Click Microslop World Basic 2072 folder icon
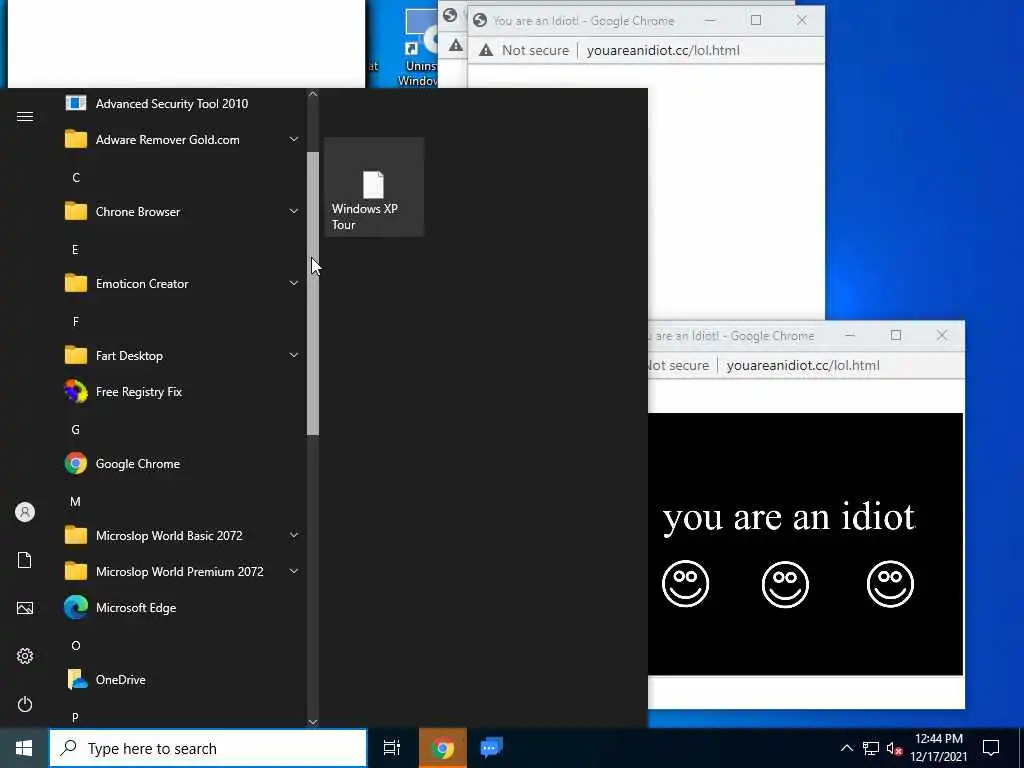 pyautogui.click(x=76, y=536)
